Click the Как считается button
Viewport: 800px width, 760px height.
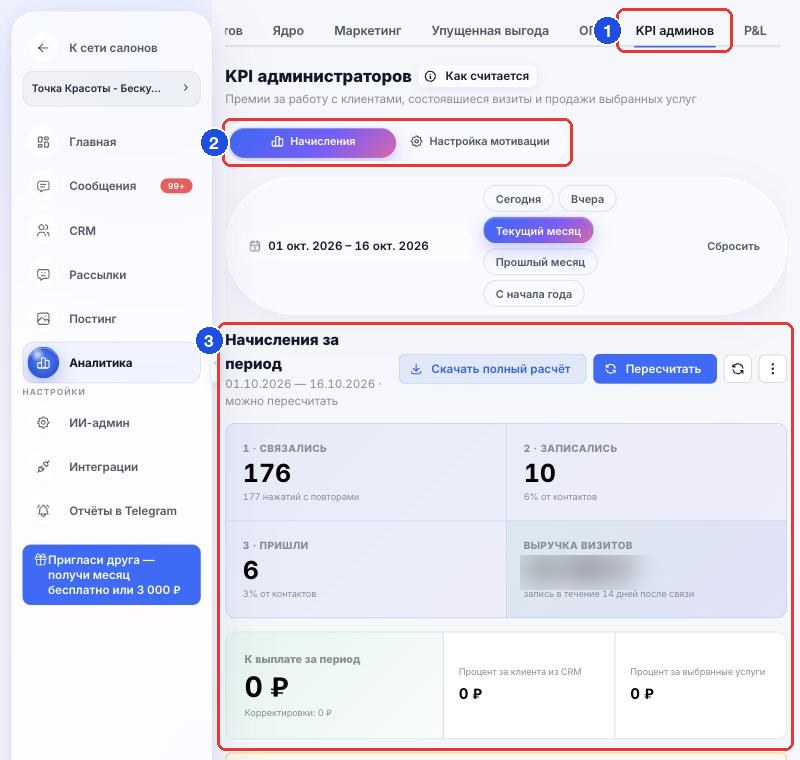tap(478, 77)
